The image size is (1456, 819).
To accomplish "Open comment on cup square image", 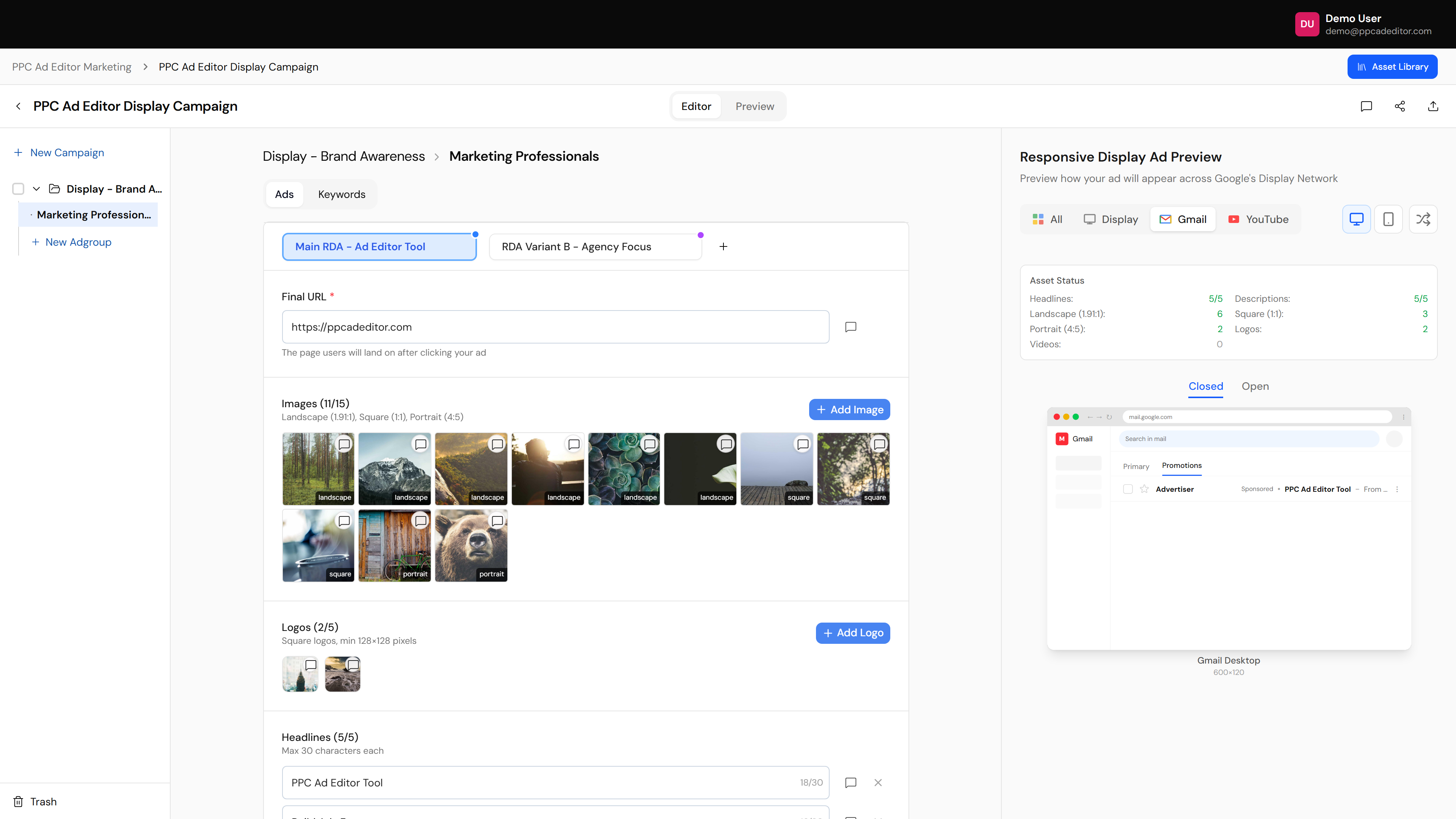I will coord(344,521).
